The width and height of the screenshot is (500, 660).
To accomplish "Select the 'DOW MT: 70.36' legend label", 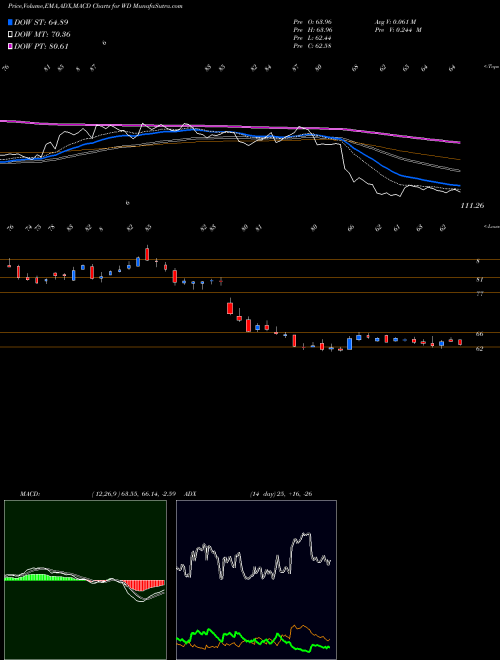I will tap(42, 35).
